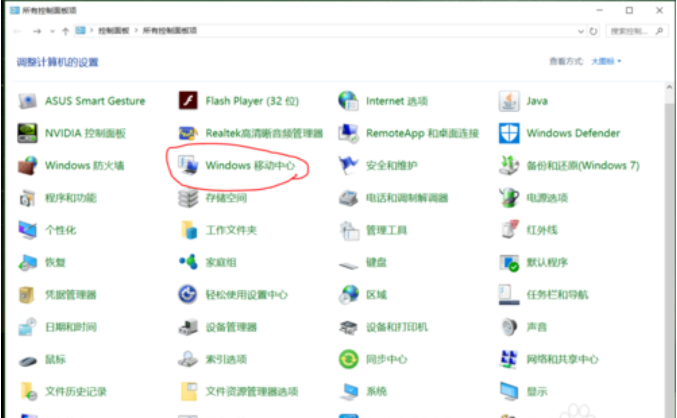677x418 pixels.
Task: Open the Windows 防火墙 icon
Action: click(x=27, y=165)
